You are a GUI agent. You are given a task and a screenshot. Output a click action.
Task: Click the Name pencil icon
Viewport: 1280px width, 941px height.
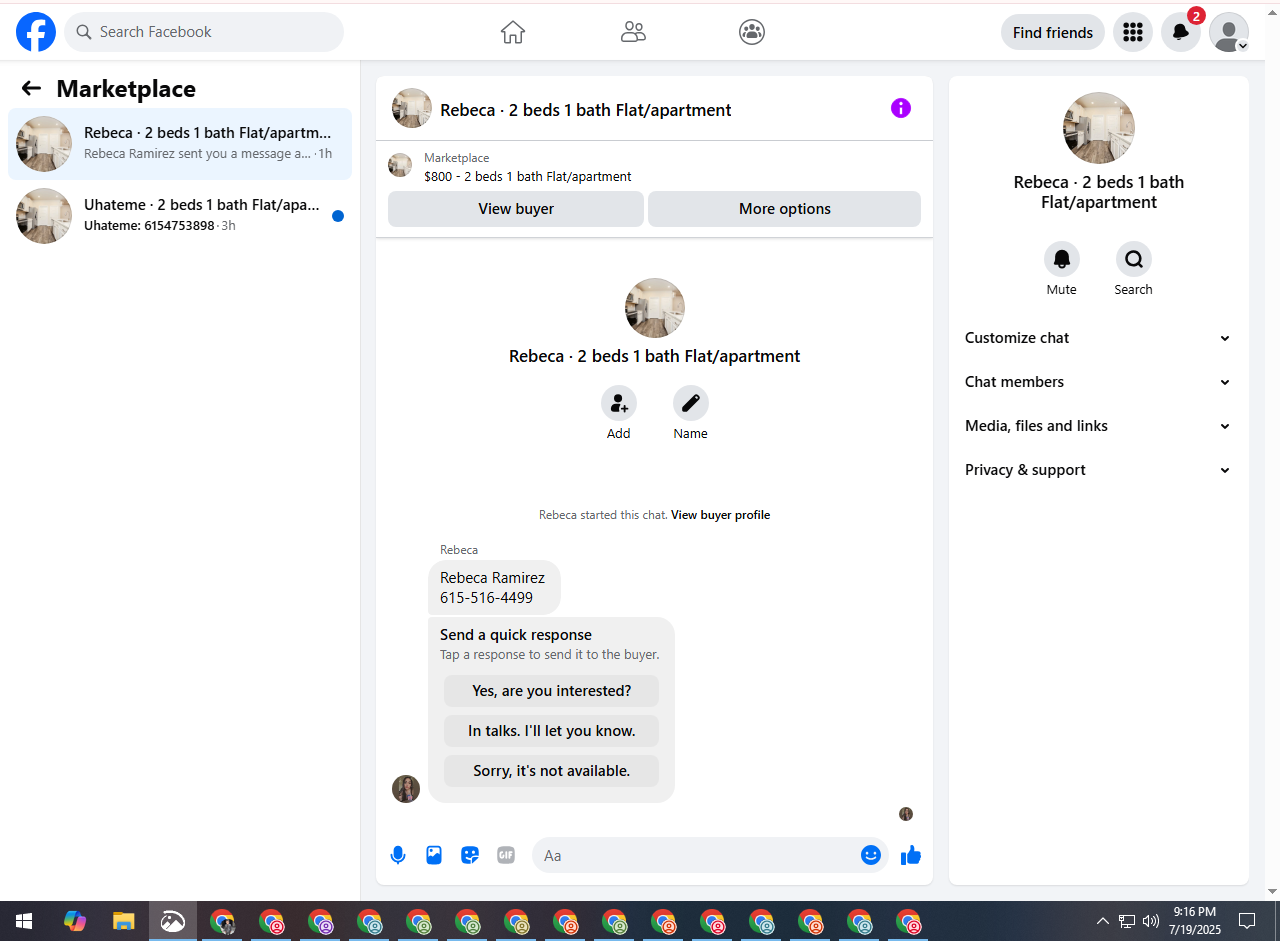[691, 403]
